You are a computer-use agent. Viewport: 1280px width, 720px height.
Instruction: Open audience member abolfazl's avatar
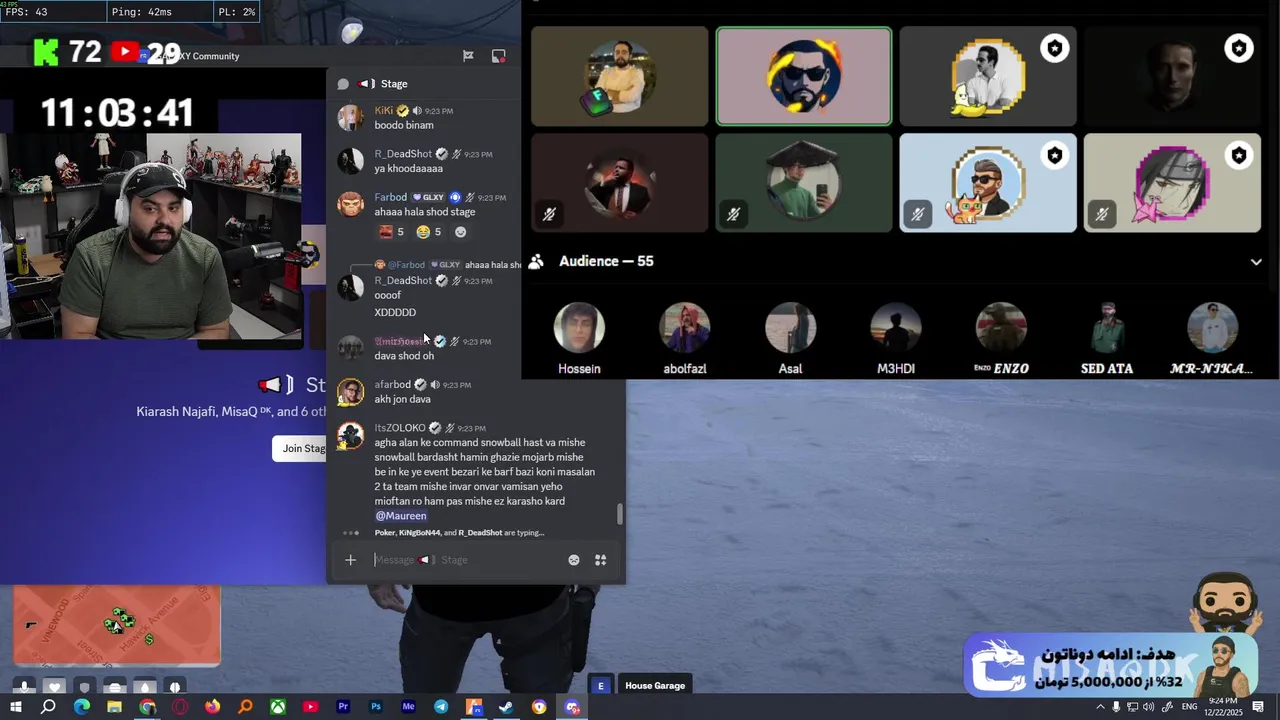685,328
